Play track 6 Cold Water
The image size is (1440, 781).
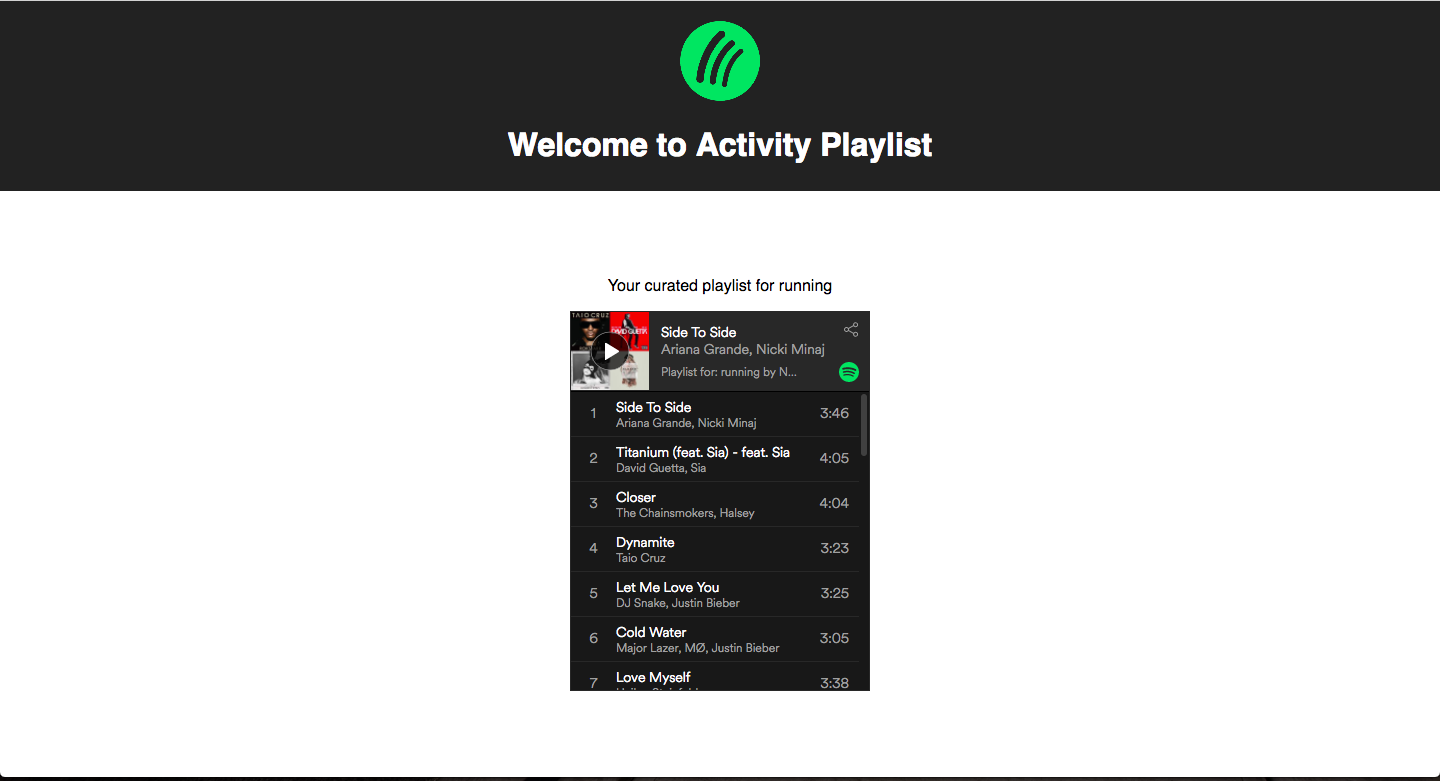tap(715, 639)
